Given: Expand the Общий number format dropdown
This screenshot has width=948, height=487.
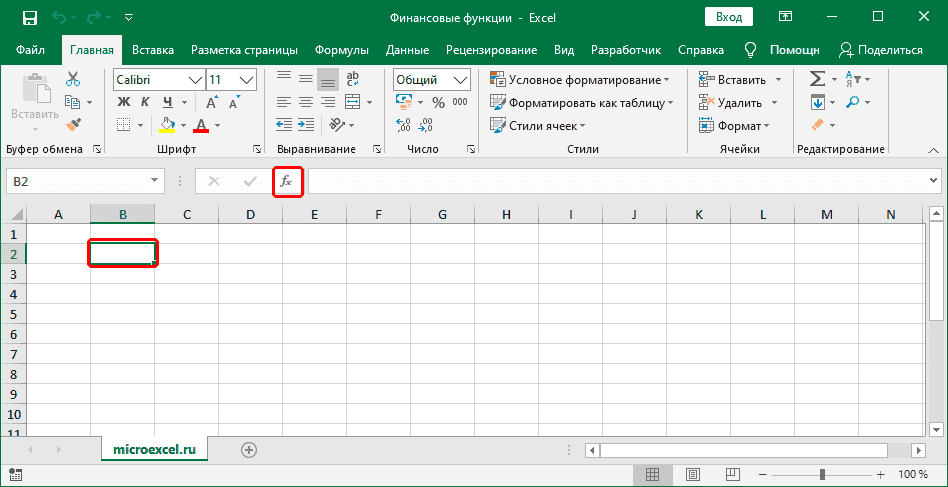Looking at the screenshot, I should (x=460, y=79).
